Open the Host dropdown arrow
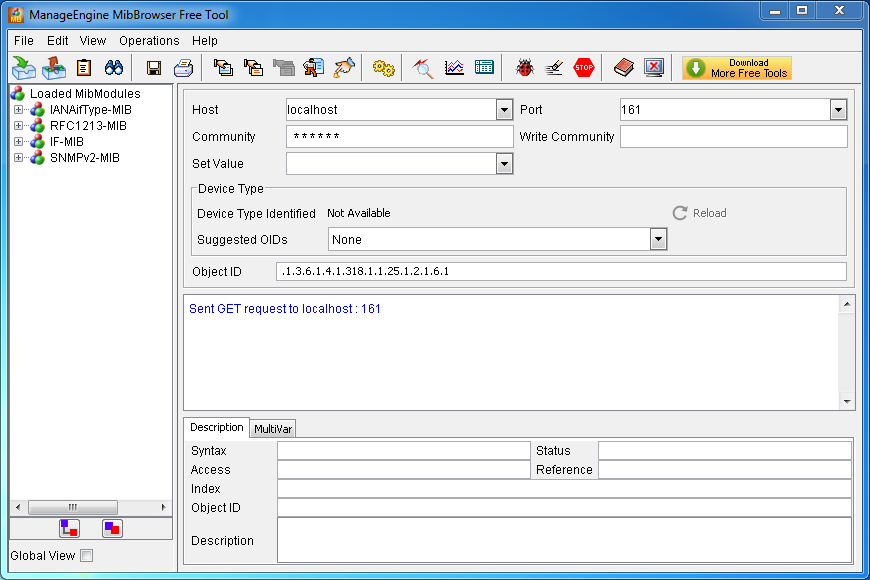The width and height of the screenshot is (870, 580). click(504, 110)
